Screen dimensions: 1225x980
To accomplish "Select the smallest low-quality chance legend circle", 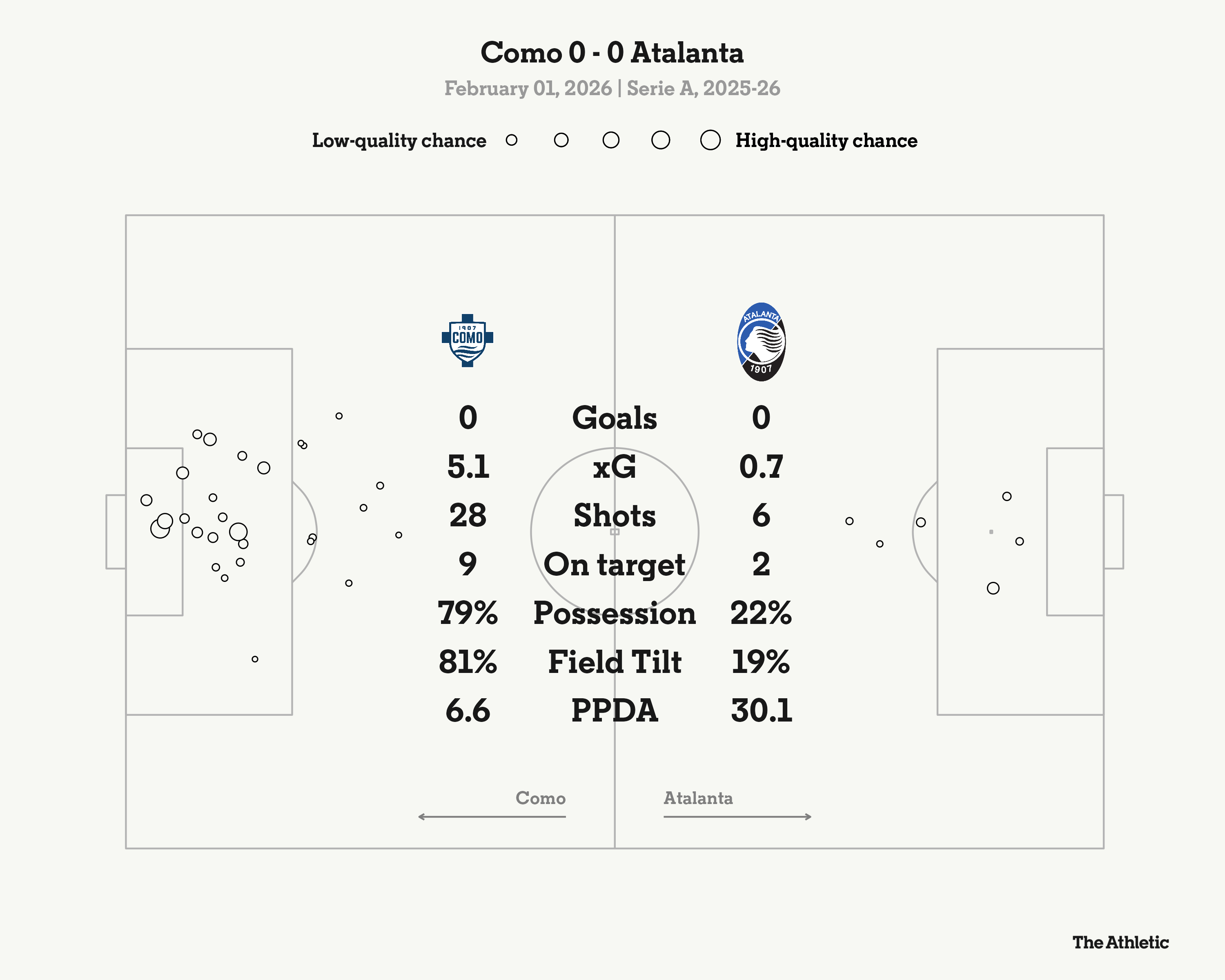I will point(511,140).
